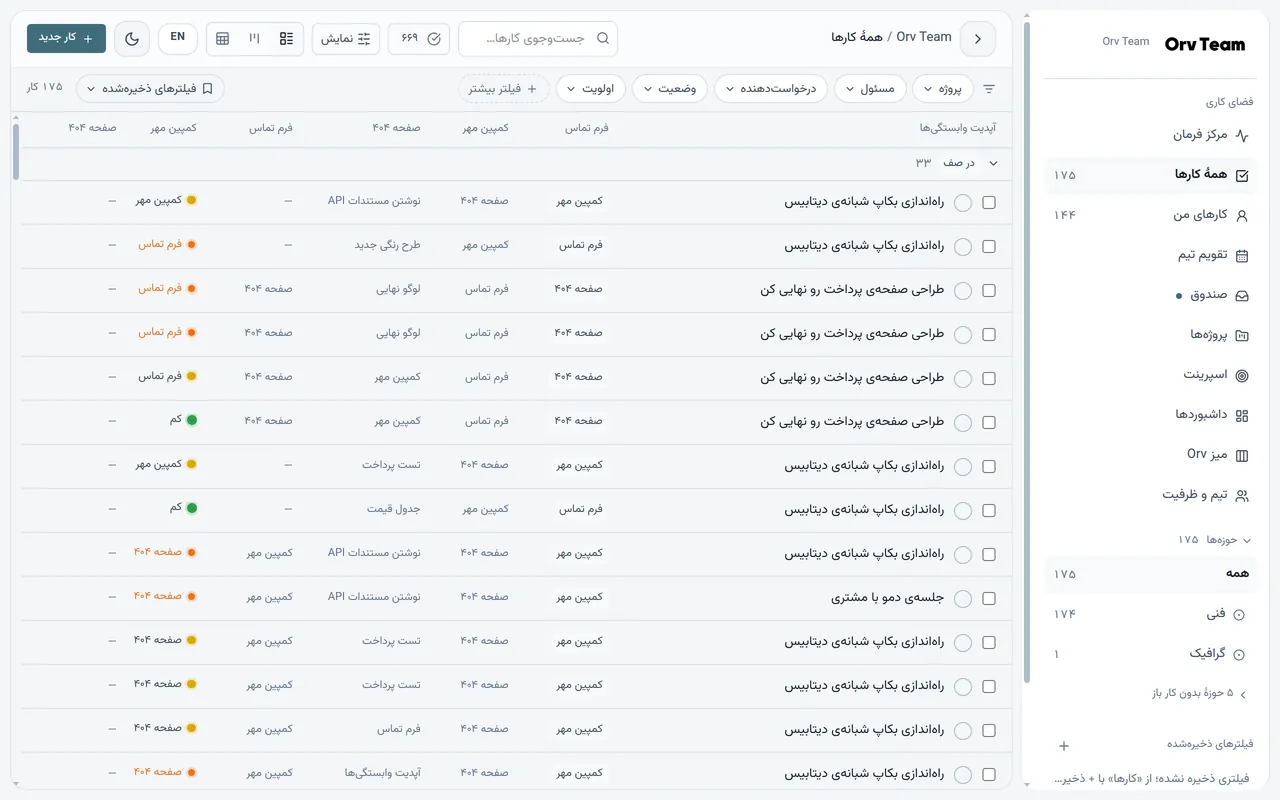Check the box on the طرح رنگی جدید row
Image resolution: width=1280 pixels, height=800 pixels.
[x=989, y=246]
